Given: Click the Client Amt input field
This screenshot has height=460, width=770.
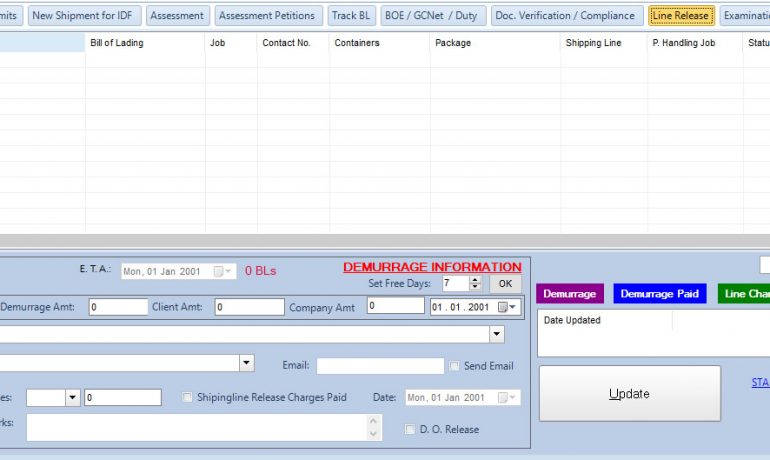Looking at the screenshot, I should click(x=249, y=307).
